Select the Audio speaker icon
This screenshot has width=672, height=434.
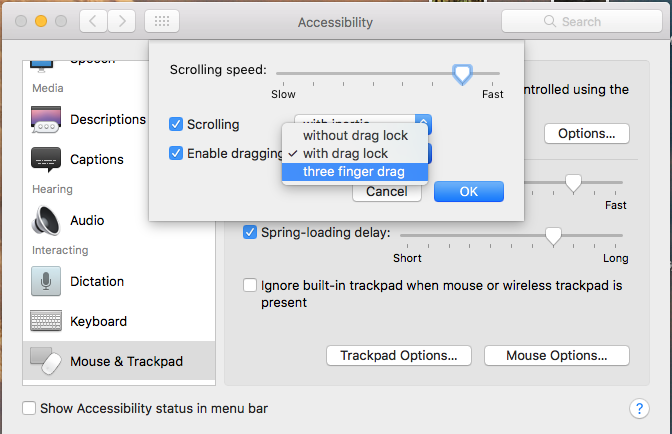coord(46,220)
